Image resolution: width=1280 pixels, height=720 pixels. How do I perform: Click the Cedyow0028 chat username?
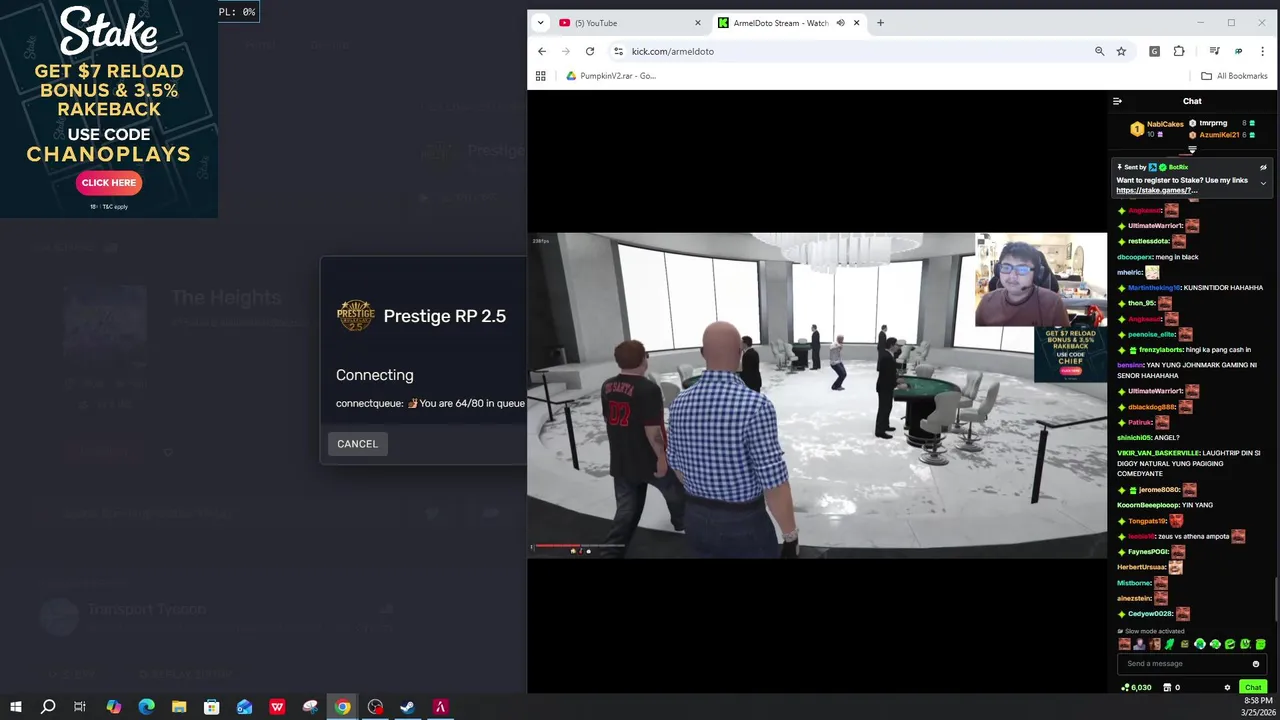click(1150, 614)
